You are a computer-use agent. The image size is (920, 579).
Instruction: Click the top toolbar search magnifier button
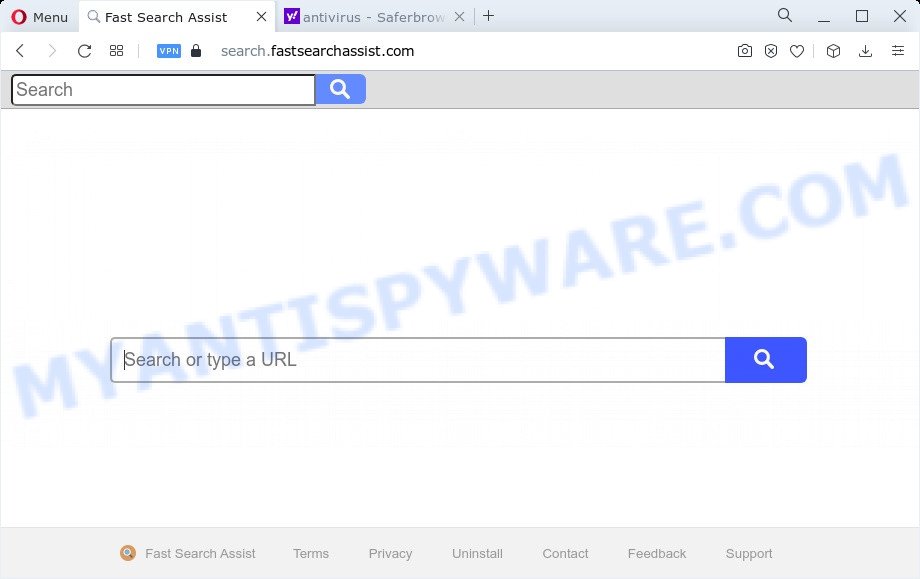340,89
